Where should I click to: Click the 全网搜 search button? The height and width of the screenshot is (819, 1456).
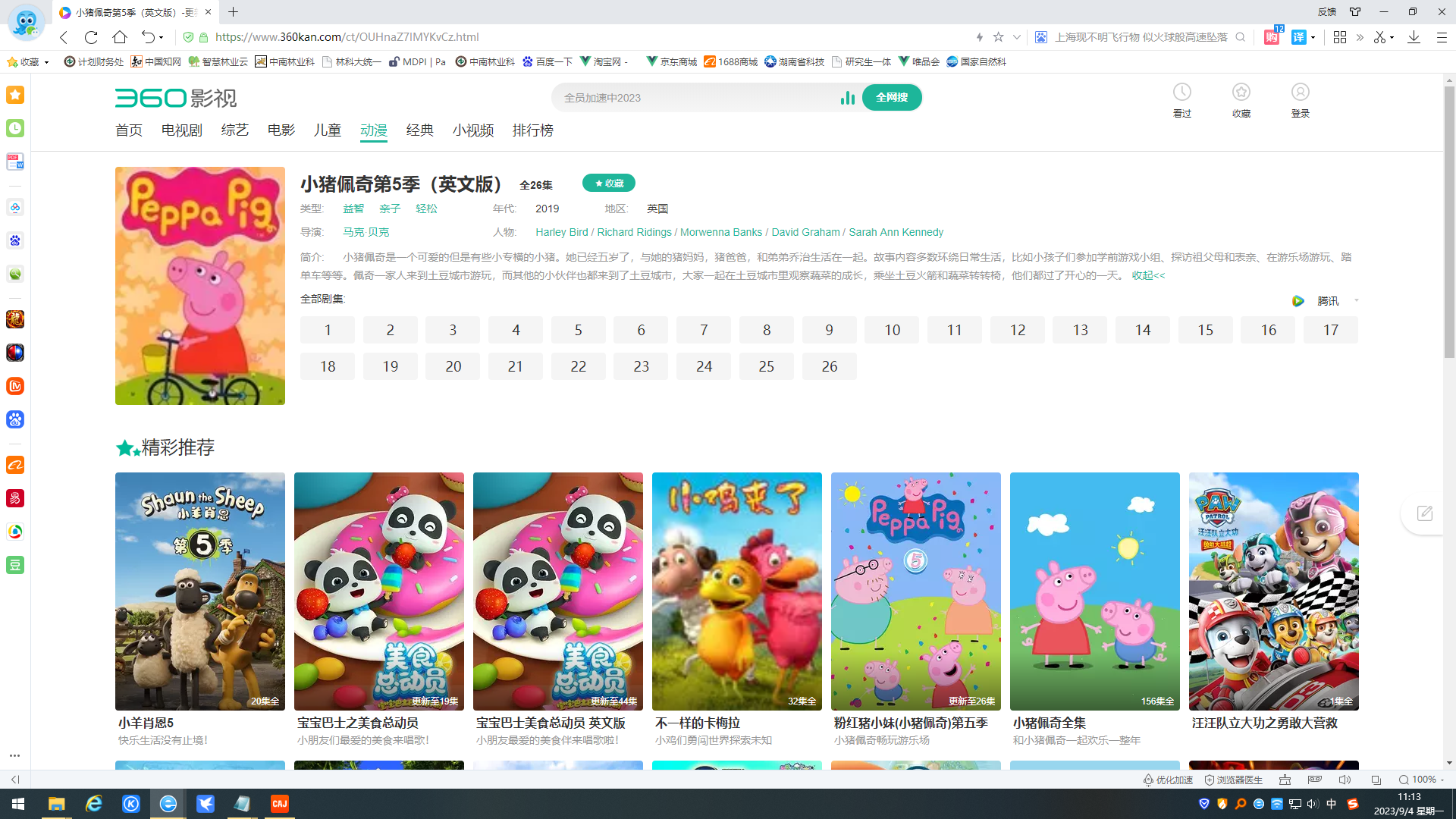click(892, 98)
